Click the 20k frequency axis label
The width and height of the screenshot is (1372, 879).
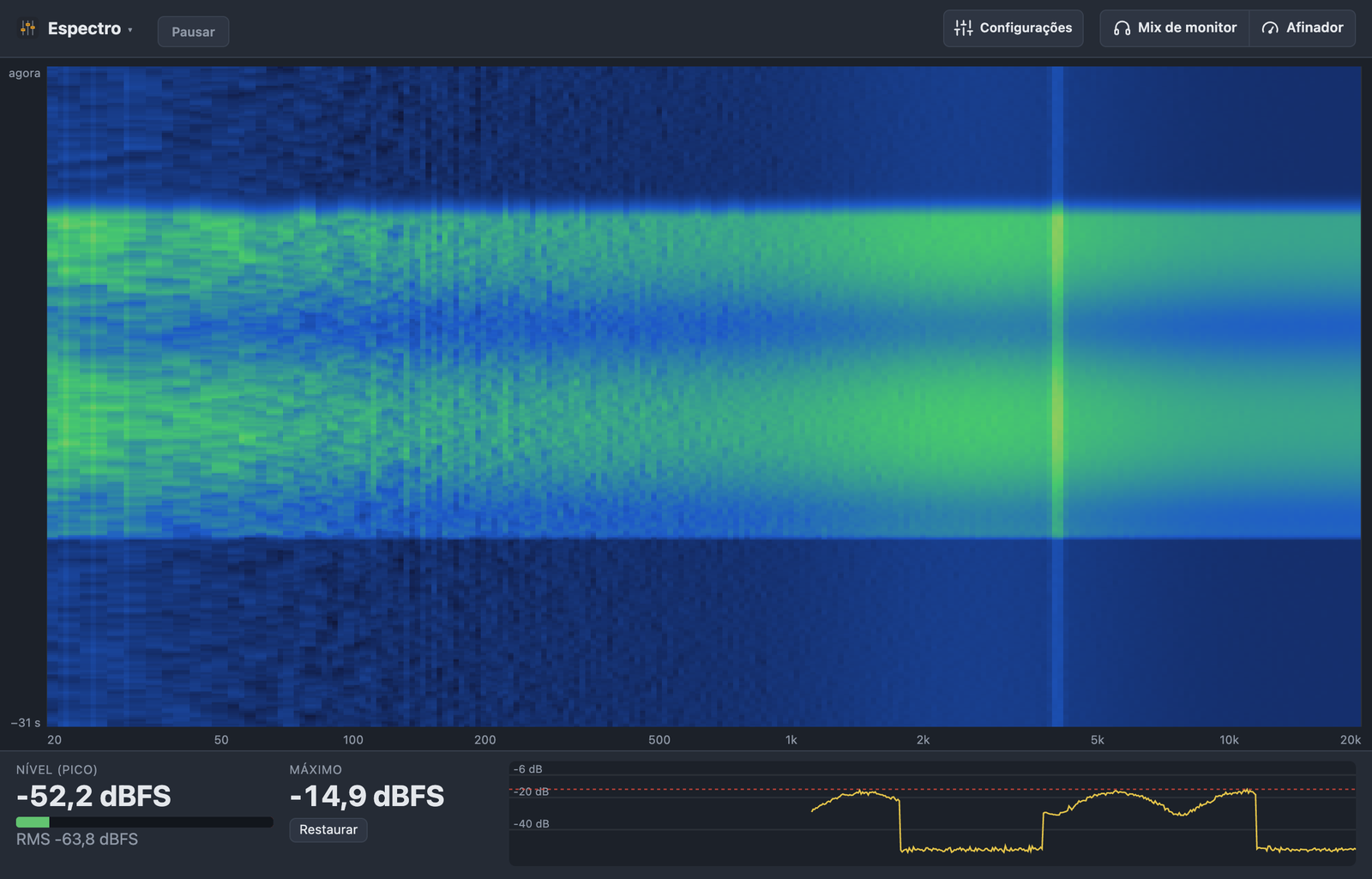point(1351,740)
